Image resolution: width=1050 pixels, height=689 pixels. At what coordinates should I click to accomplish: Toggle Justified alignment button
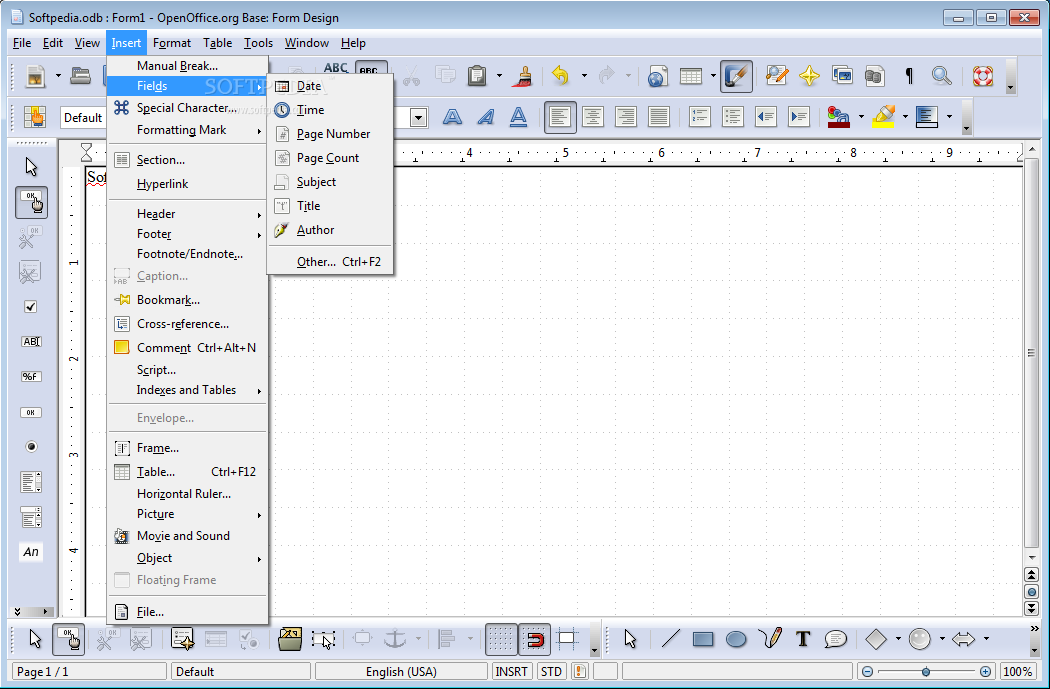pyautogui.click(x=658, y=117)
